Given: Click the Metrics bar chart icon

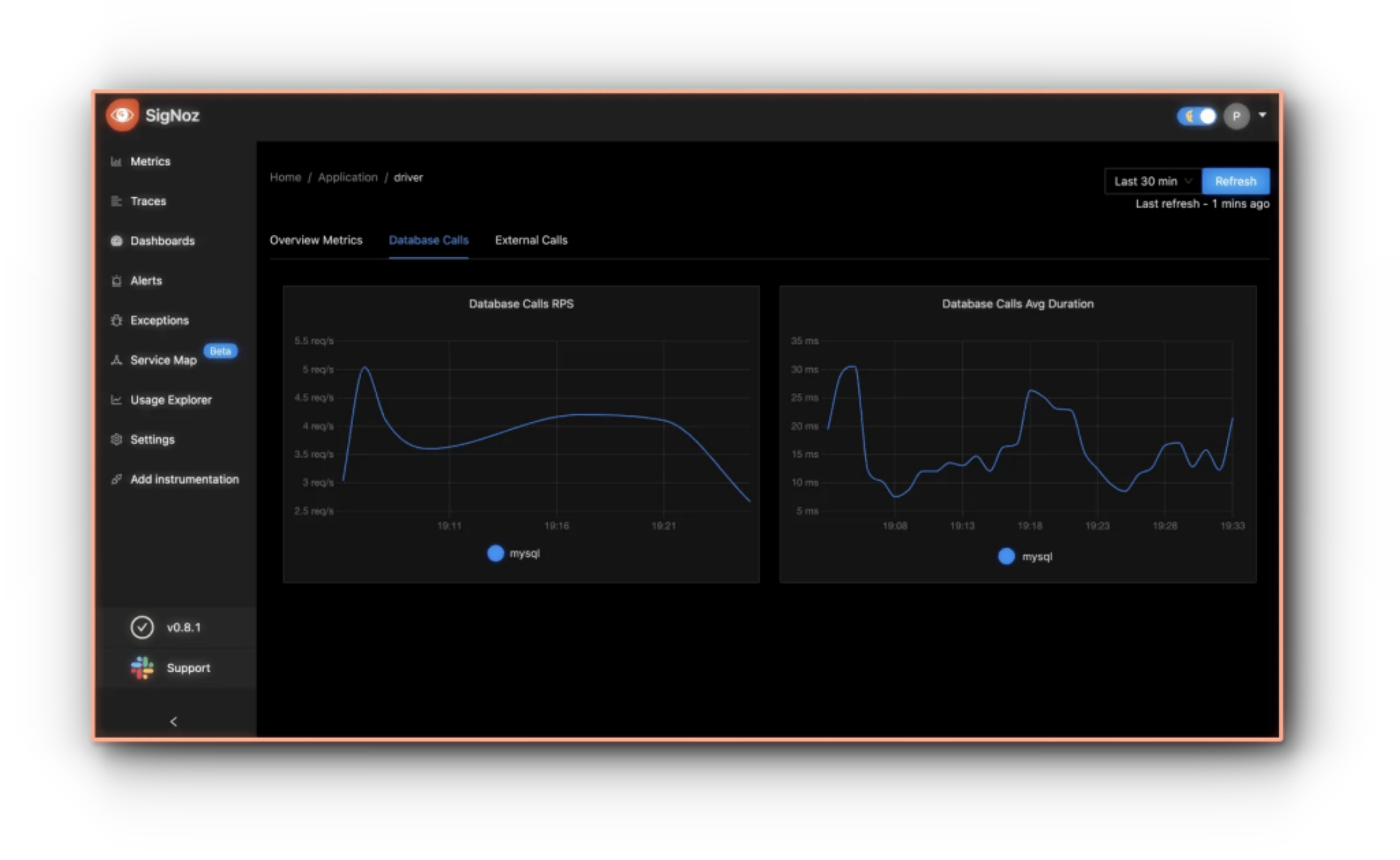Looking at the screenshot, I should (116, 161).
